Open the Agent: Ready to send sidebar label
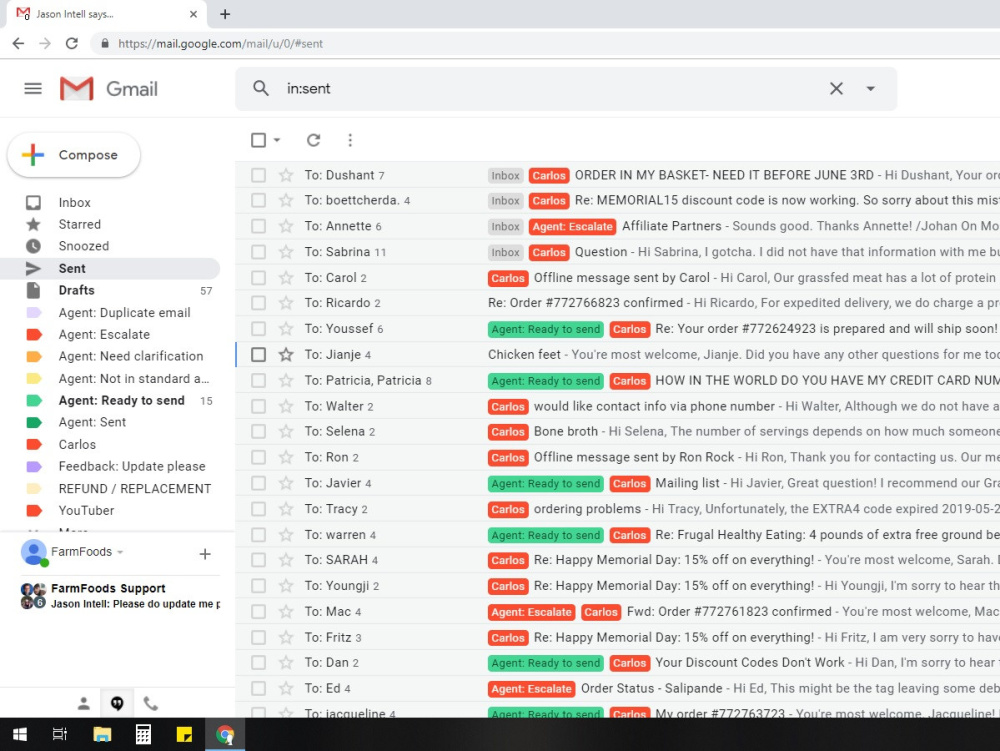The image size is (1000, 751). [121, 400]
